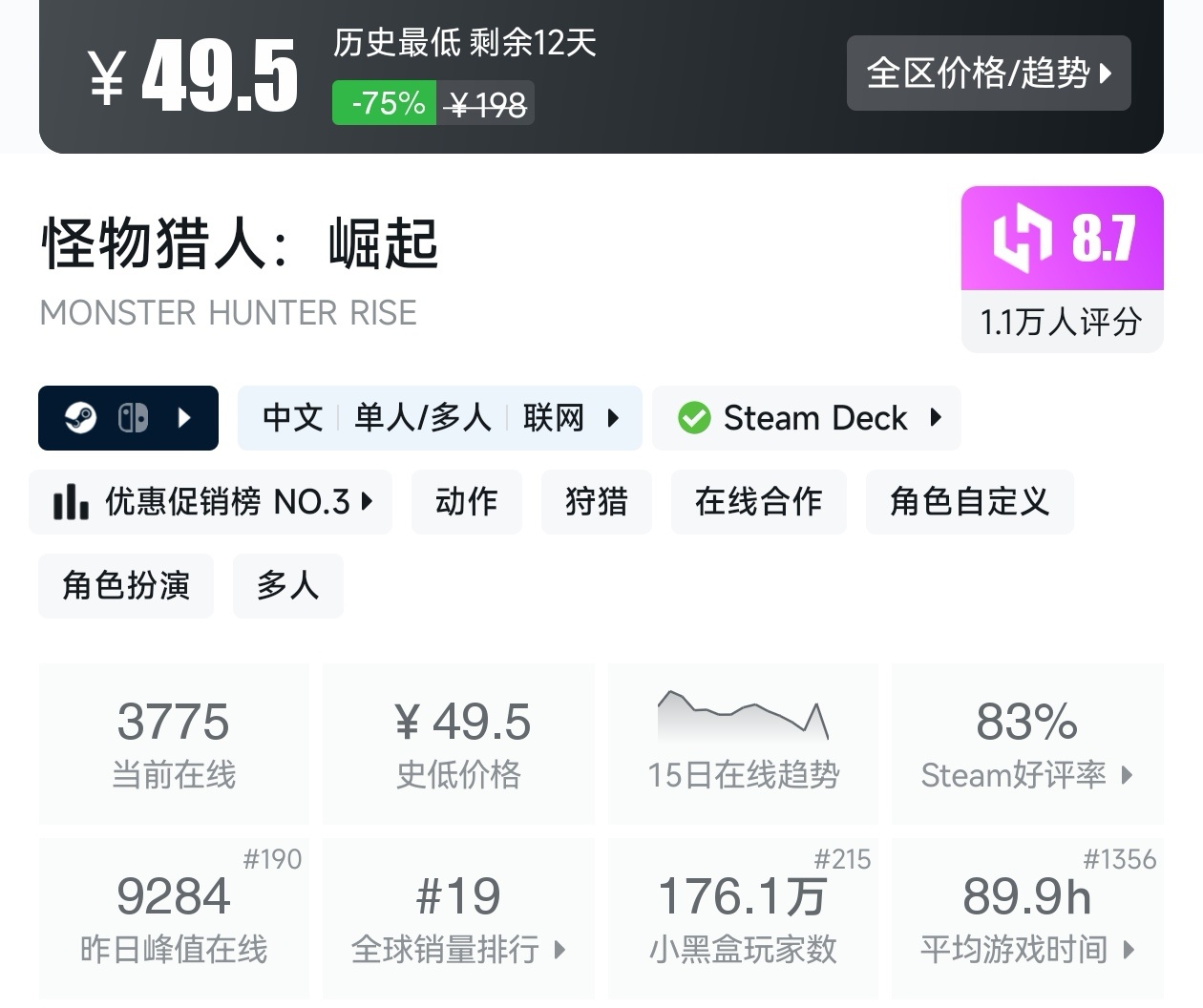Tap the 在线合作 tag

(758, 502)
